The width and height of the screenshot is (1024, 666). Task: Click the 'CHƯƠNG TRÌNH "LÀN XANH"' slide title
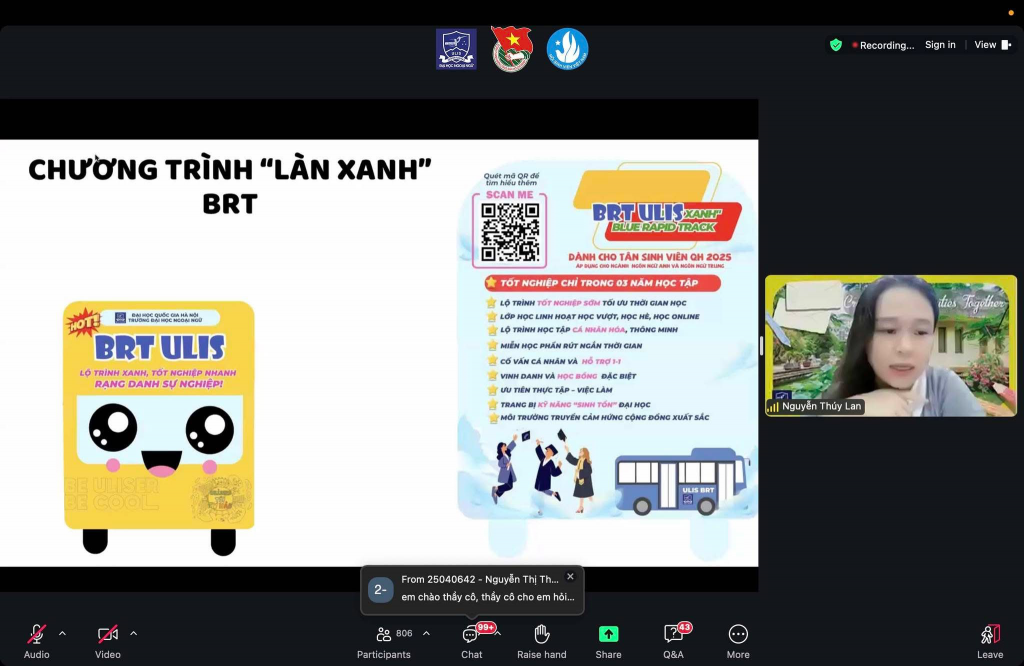(x=230, y=170)
